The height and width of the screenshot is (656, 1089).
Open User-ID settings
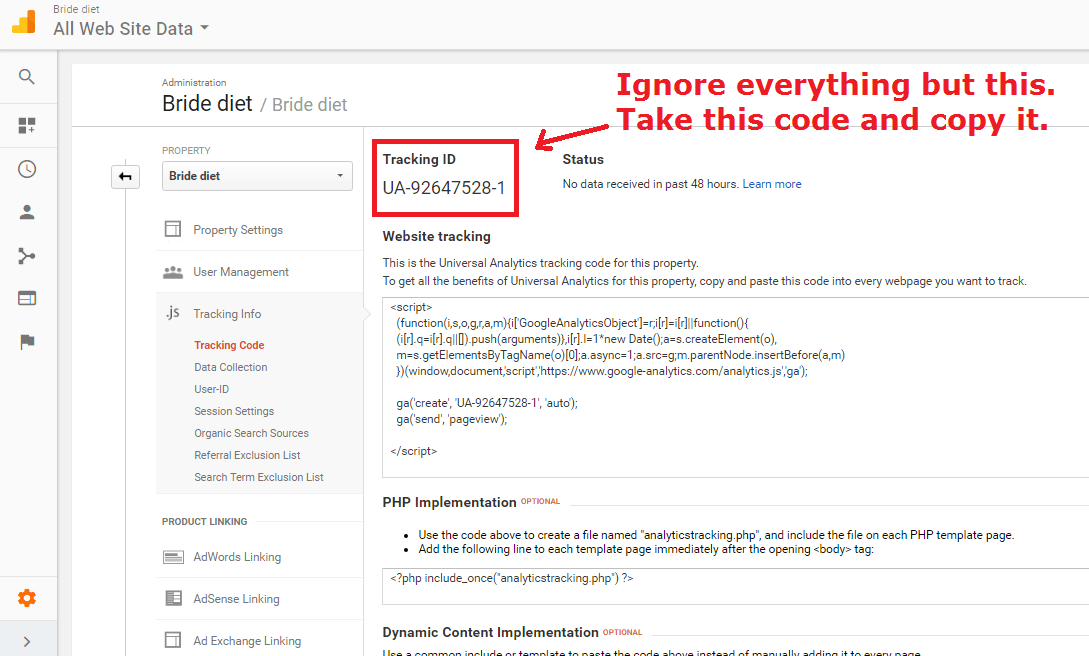[x=211, y=389]
